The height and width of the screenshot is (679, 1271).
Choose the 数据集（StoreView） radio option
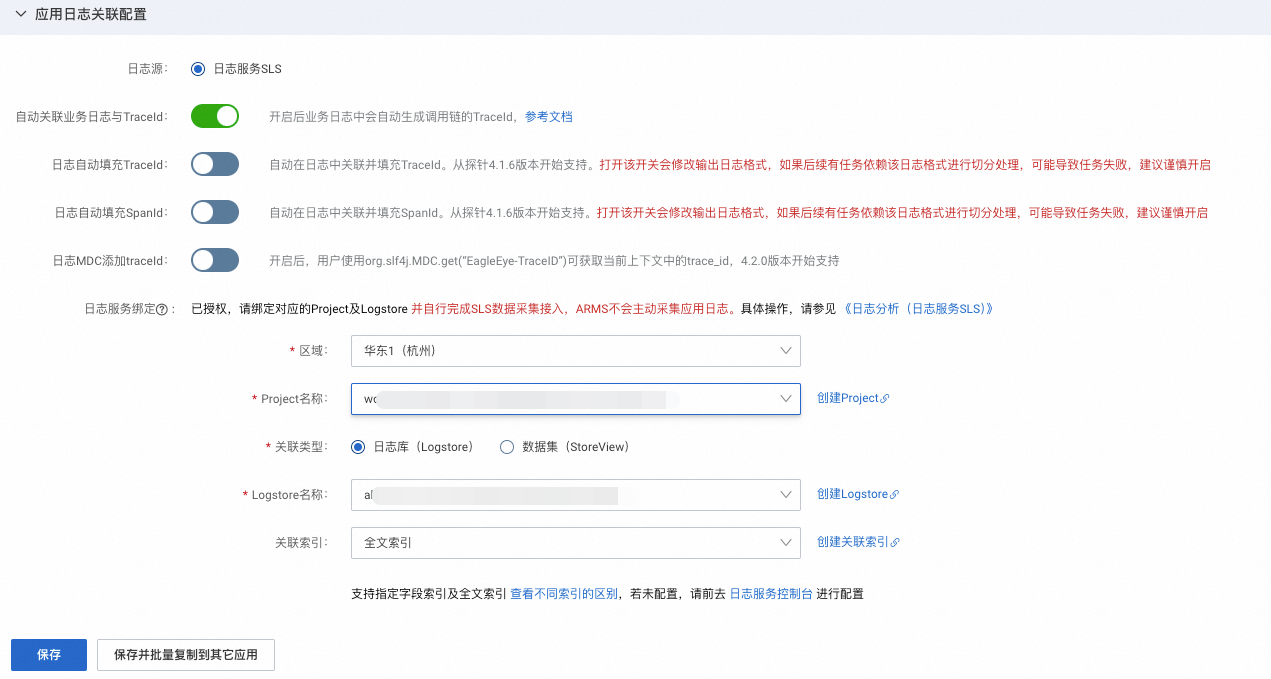coord(506,447)
